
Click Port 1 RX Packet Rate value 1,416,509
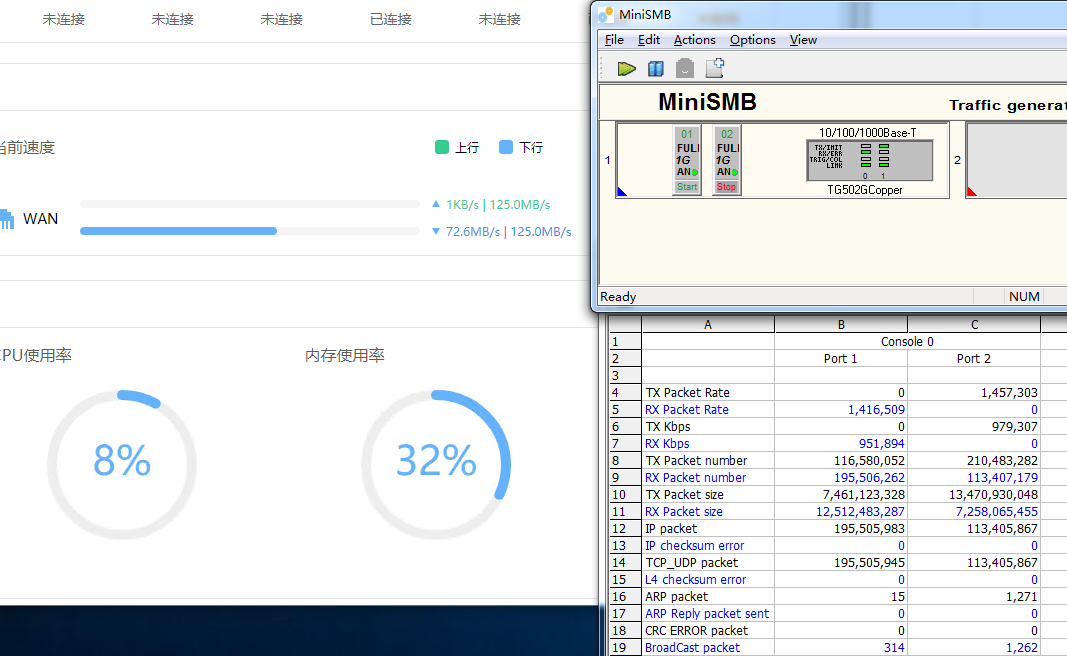tap(876, 410)
